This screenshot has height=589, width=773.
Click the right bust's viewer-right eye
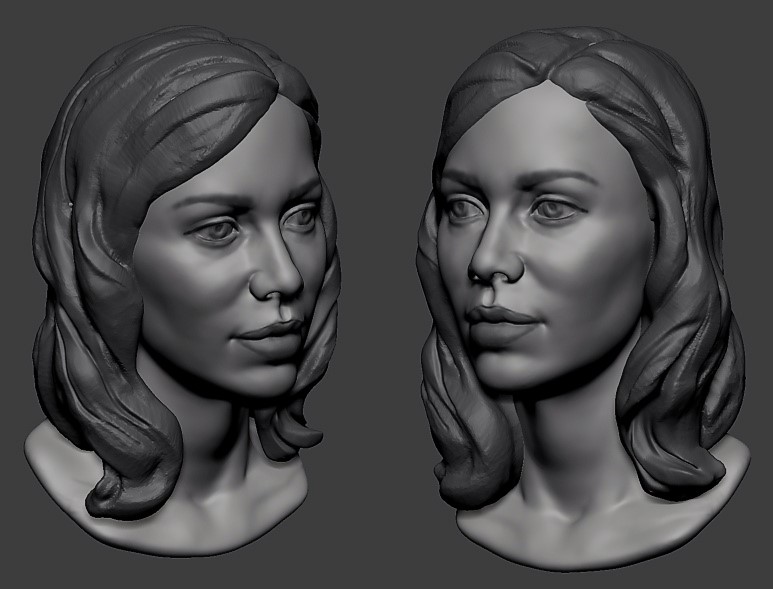555,210
